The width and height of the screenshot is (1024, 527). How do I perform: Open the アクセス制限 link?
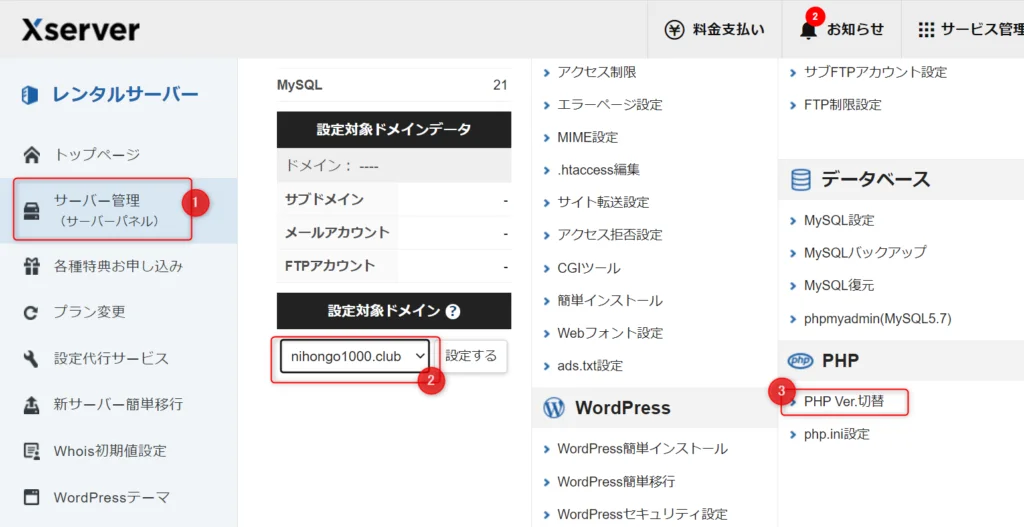[x=596, y=72]
